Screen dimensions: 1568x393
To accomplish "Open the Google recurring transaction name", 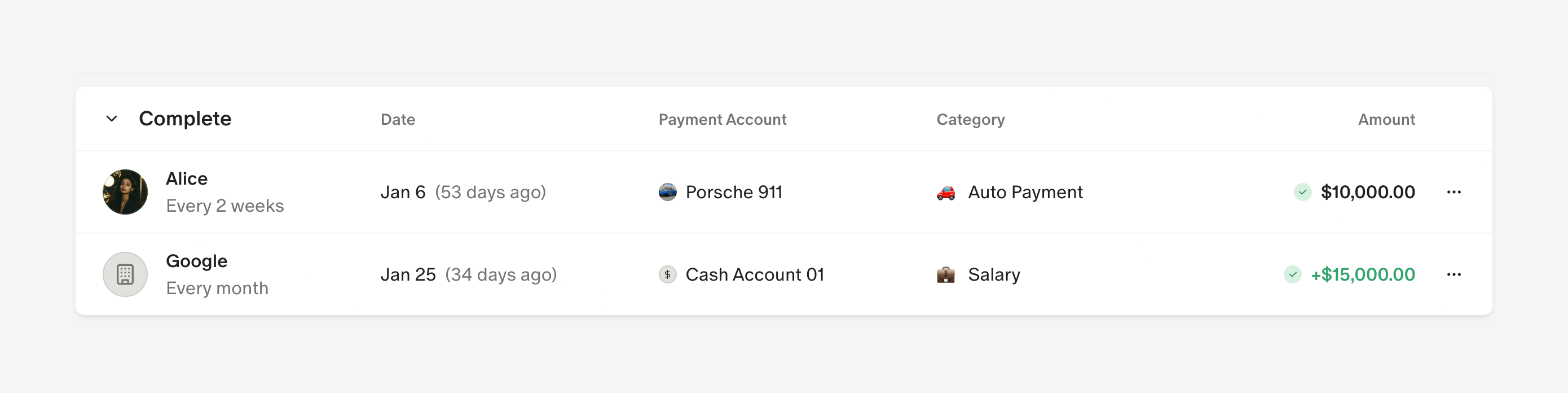I will click(x=197, y=261).
